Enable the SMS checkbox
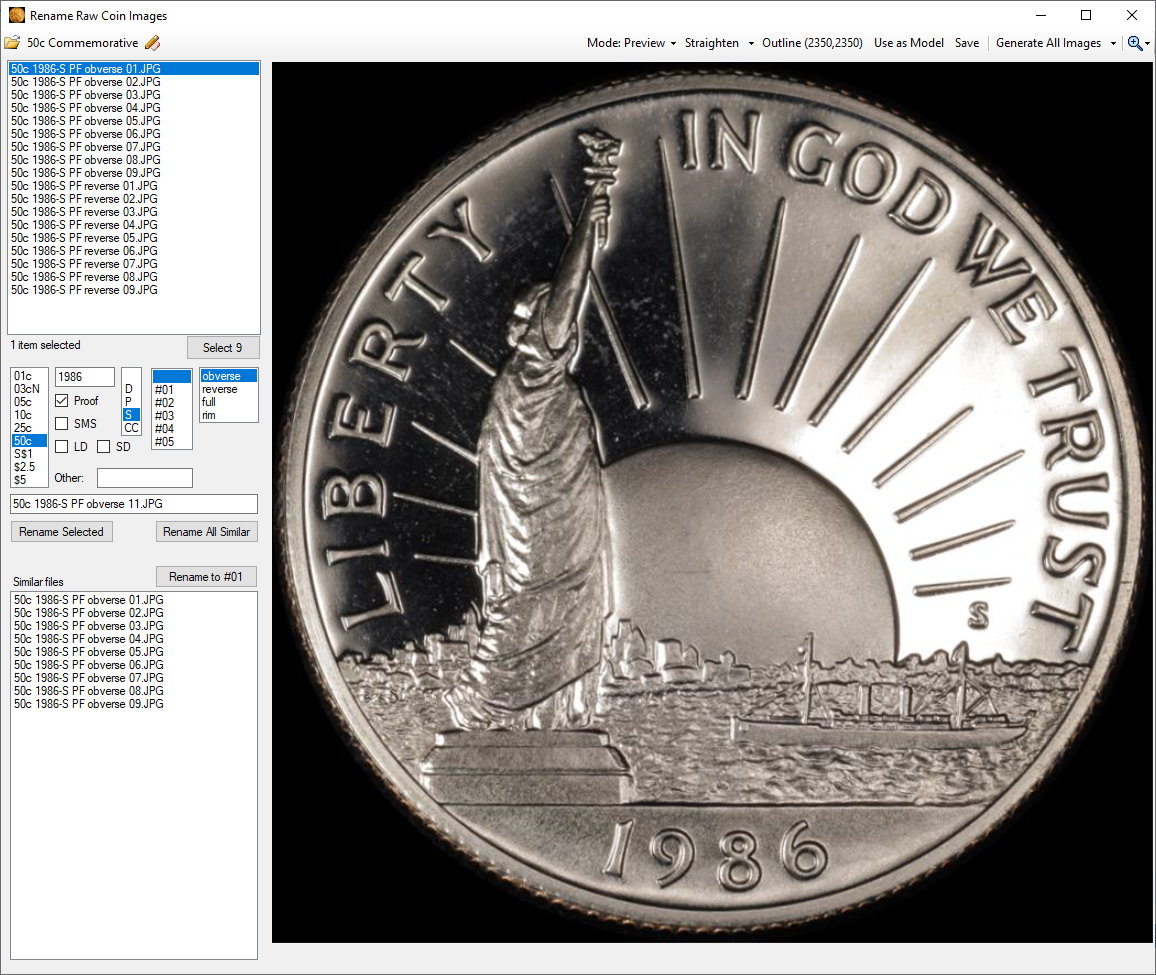The width and height of the screenshot is (1156, 975). (x=61, y=424)
